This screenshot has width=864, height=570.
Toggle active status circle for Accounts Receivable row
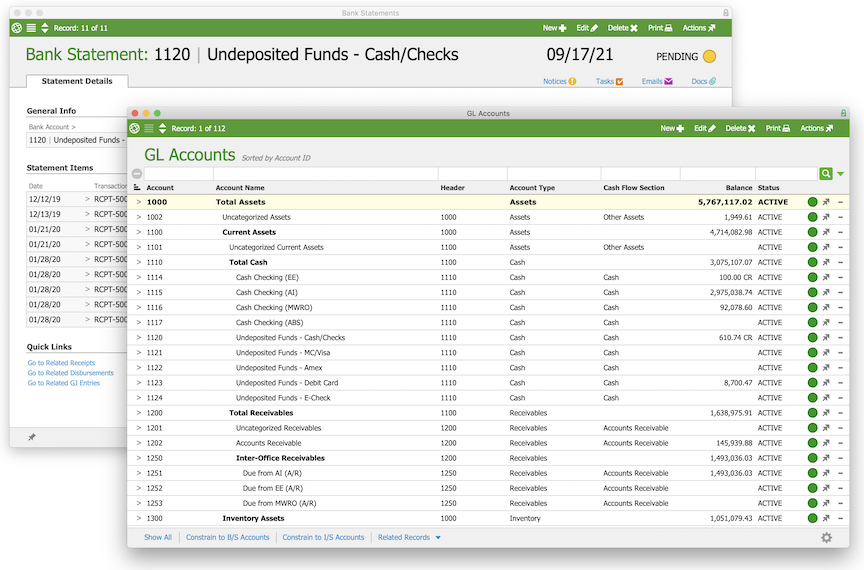(812, 443)
